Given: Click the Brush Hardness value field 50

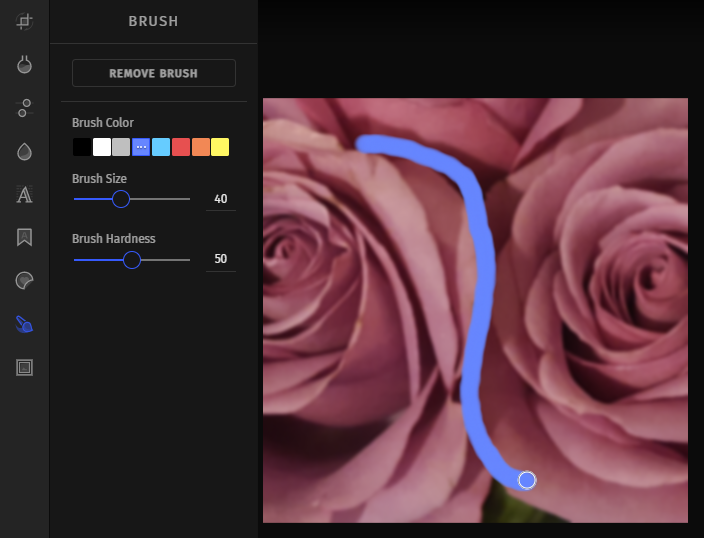Looking at the screenshot, I should click(x=220, y=259).
